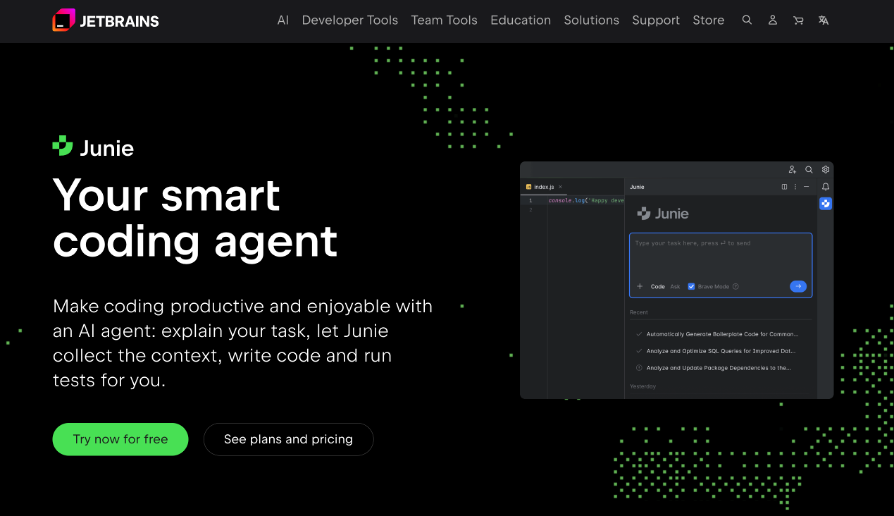Click the split view icon in Junie panel
The width and height of the screenshot is (894, 516).
coord(785,186)
